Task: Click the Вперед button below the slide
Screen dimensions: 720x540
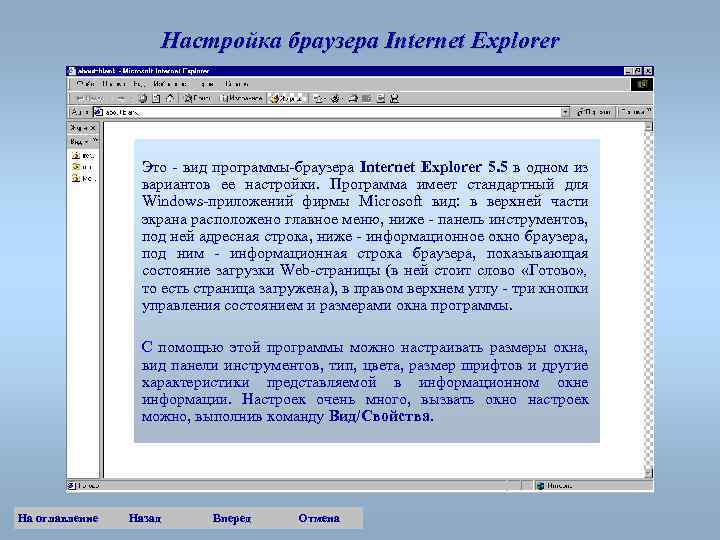Action: pos(232,518)
